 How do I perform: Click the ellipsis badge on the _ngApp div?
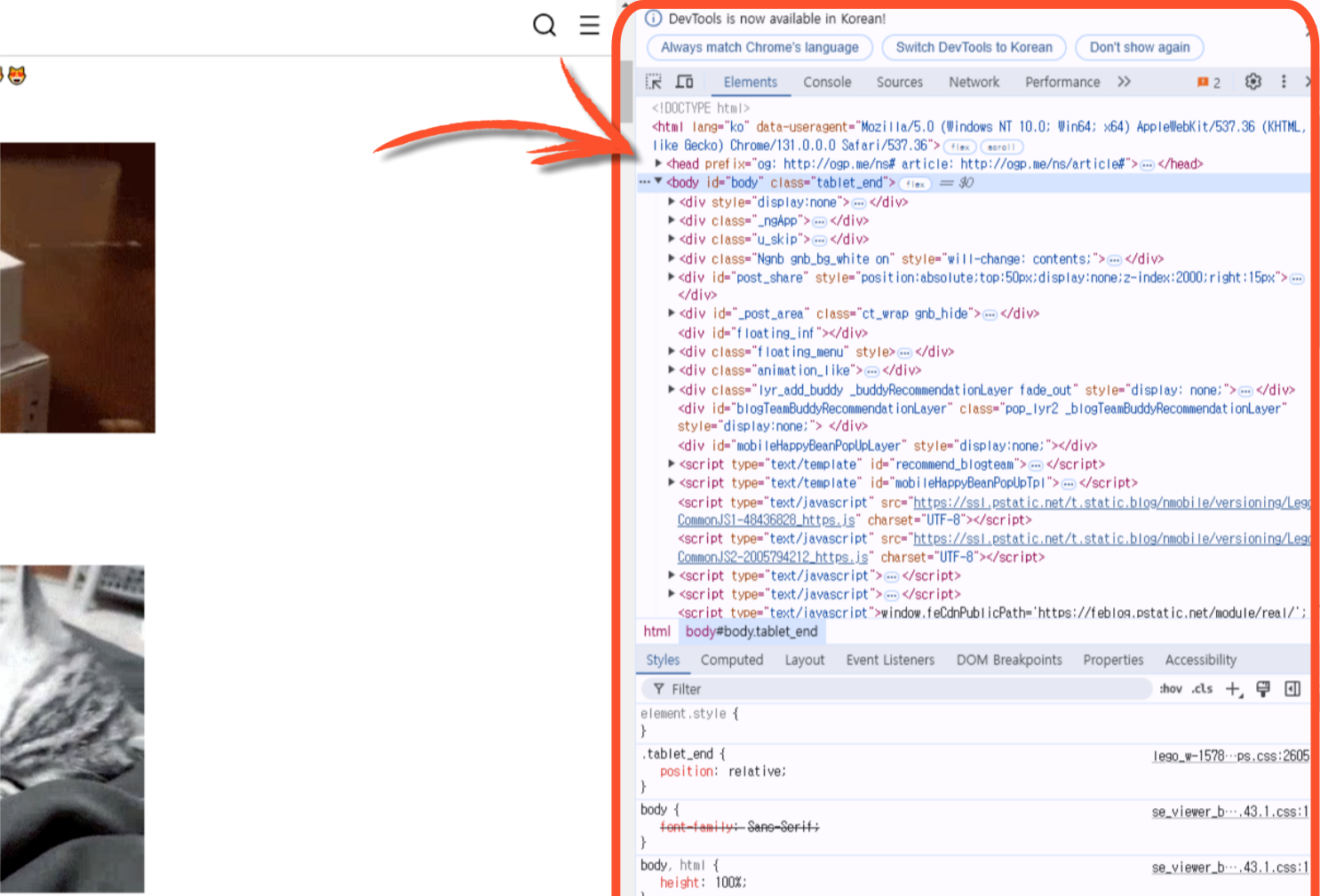pyautogui.click(x=820, y=222)
